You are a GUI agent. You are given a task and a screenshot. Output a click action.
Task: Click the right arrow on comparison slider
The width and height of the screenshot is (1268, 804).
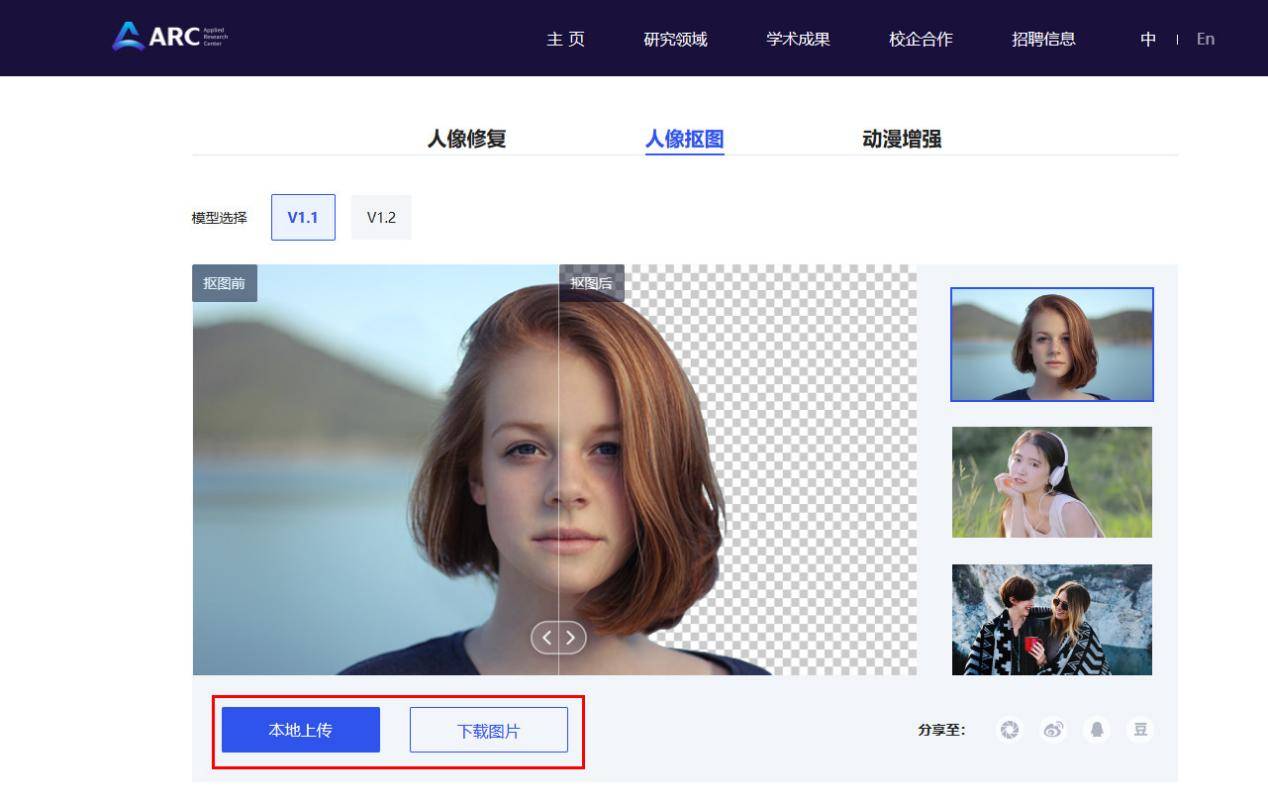pyautogui.click(x=570, y=637)
